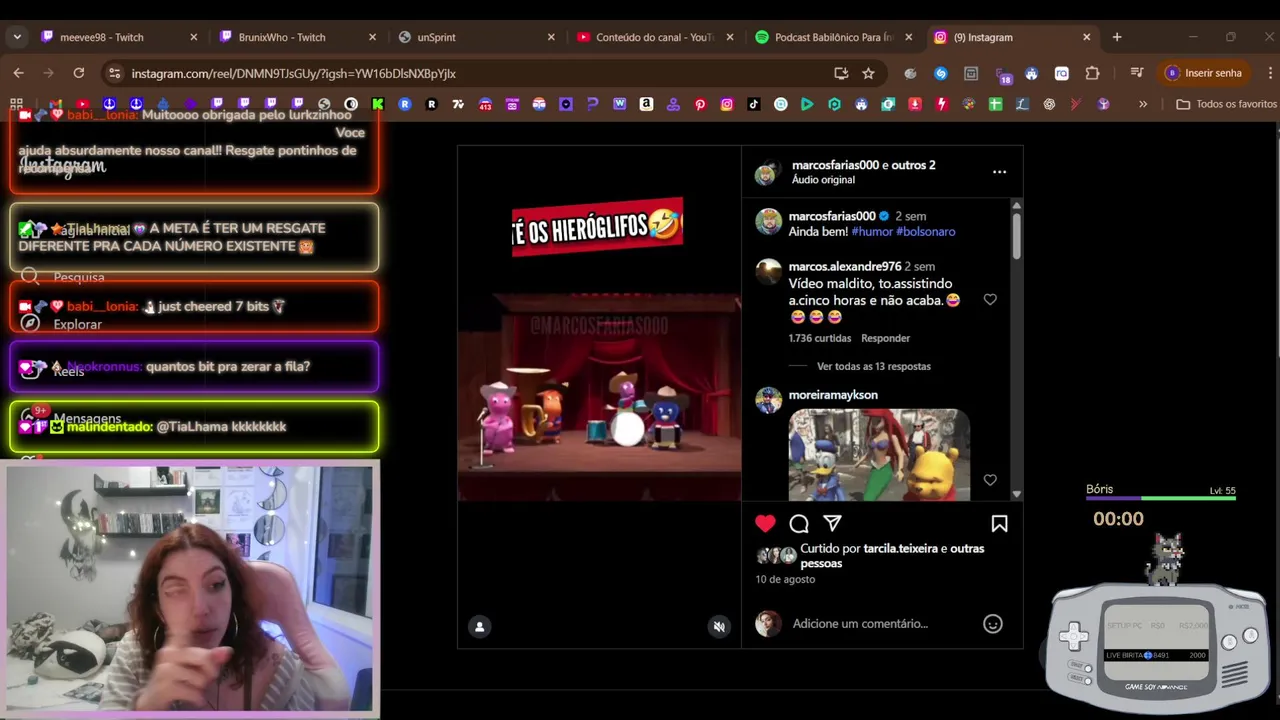The height and width of the screenshot is (720, 1280).
Task: Play the reel video of the band
Action: [599, 396]
